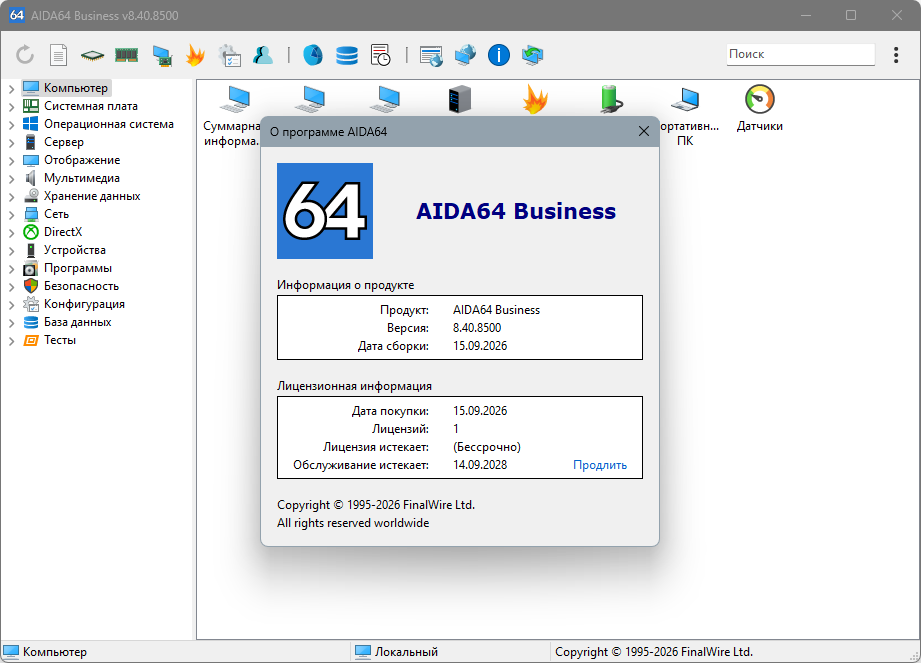Close the О программе AIDA64 dialog
Screen dimensions: 921x663
pyautogui.click(x=644, y=132)
